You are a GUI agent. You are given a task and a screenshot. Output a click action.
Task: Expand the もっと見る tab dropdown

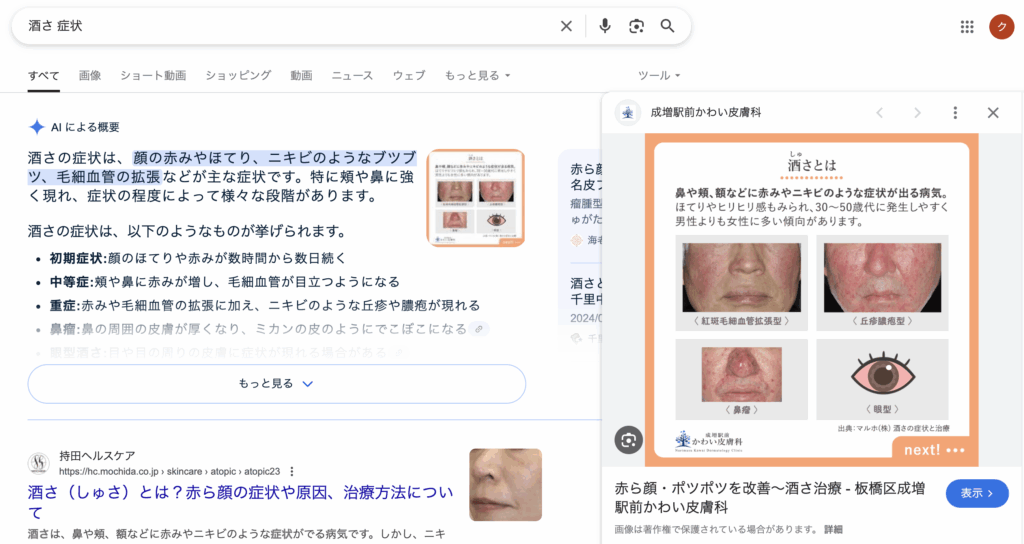pyautogui.click(x=477, y=76)
